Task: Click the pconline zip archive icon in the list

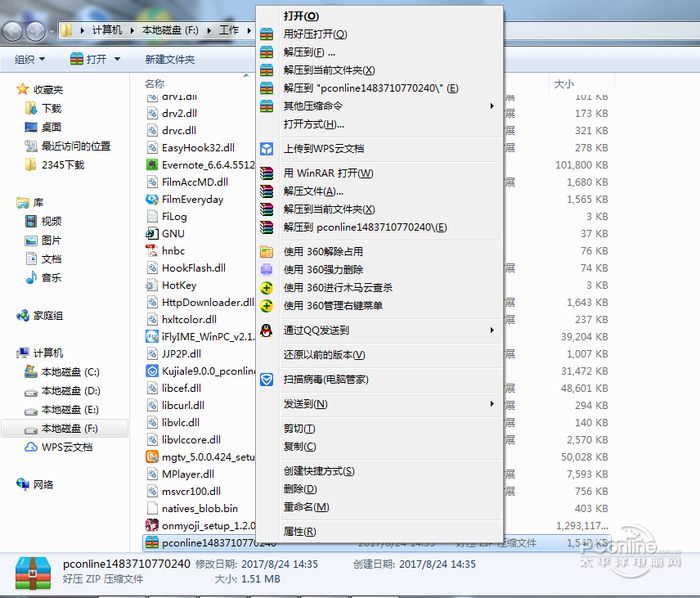Action: click(152, 543)
